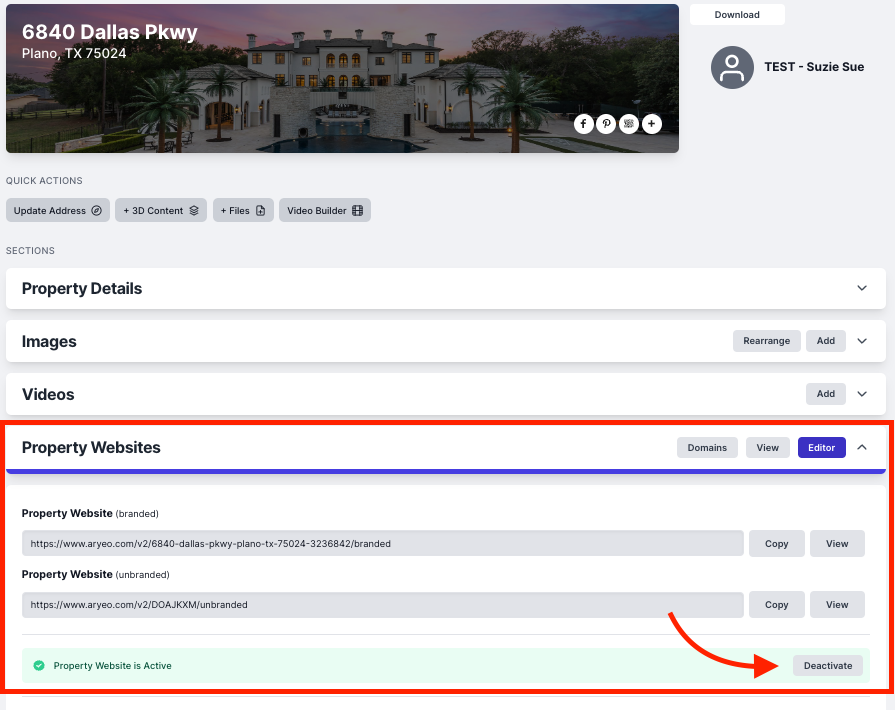Click the TEST - Suzie Sue avatar

coord(732,67)
